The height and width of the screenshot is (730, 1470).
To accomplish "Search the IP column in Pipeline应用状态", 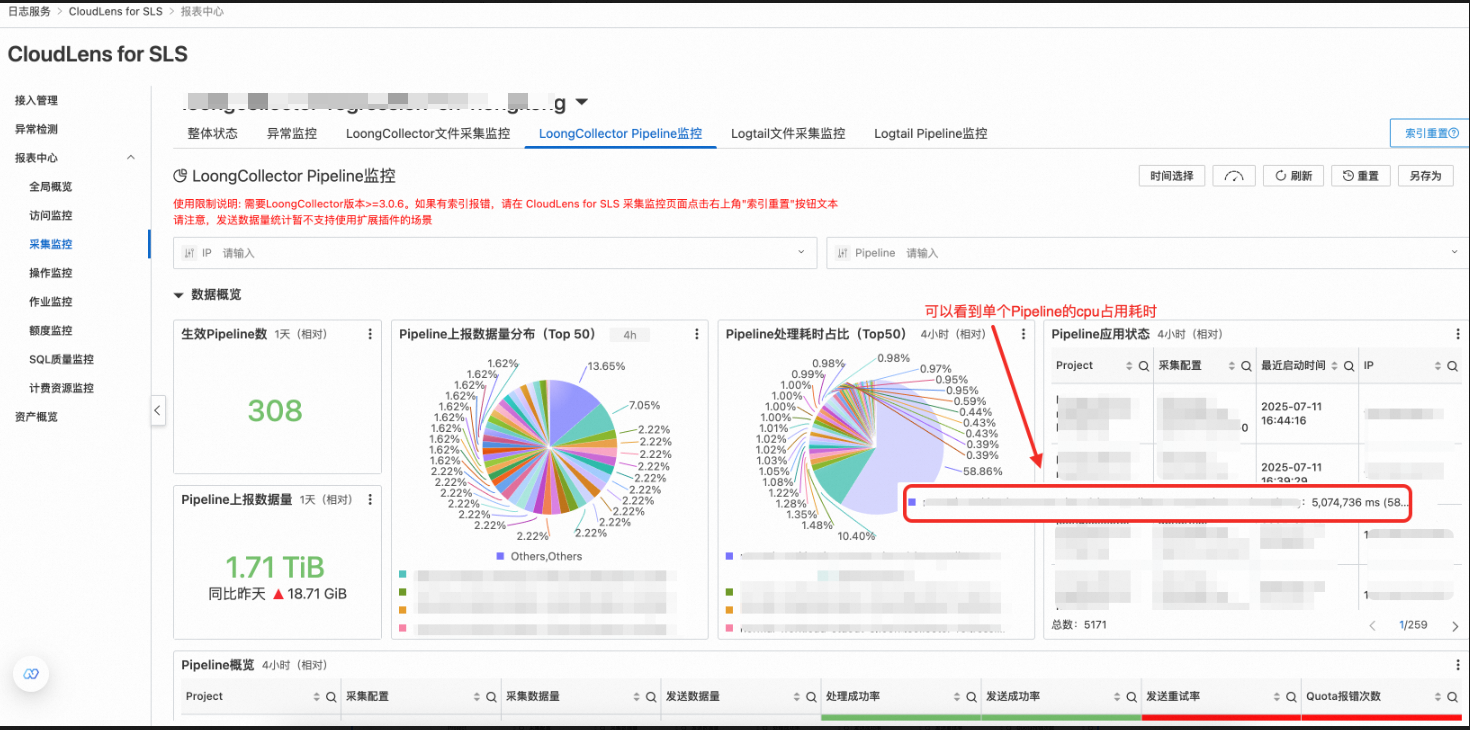I will pyautogui.click(x=1452, y=366).
